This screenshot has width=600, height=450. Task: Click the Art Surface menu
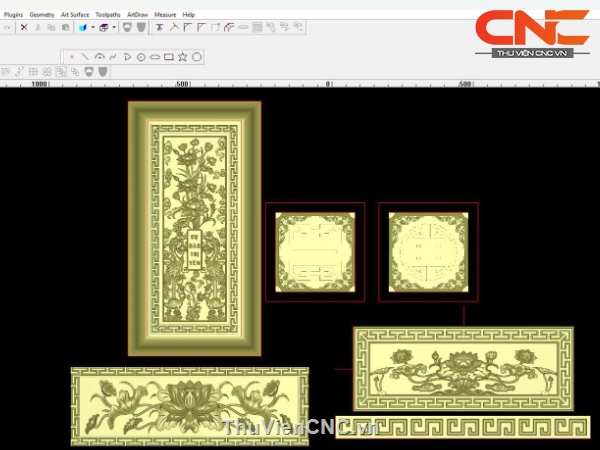tap(75, 15)
